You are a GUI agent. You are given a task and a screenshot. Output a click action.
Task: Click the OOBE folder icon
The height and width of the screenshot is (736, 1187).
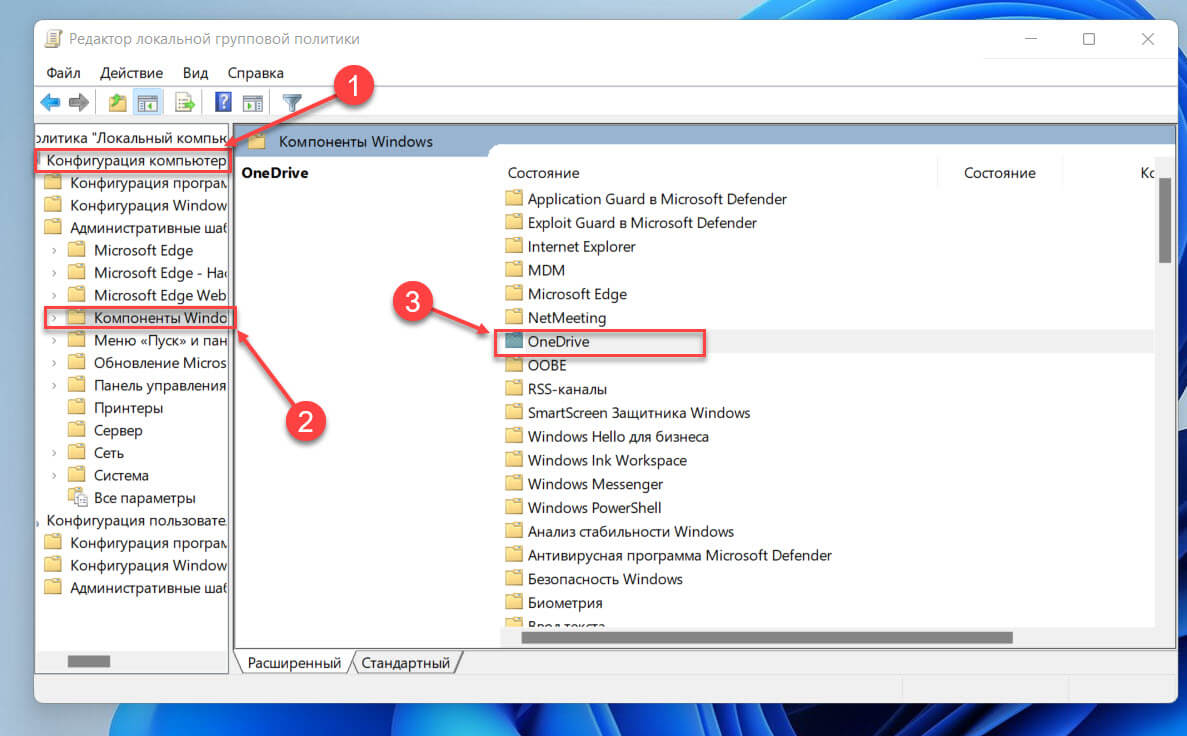pos(514,364)
